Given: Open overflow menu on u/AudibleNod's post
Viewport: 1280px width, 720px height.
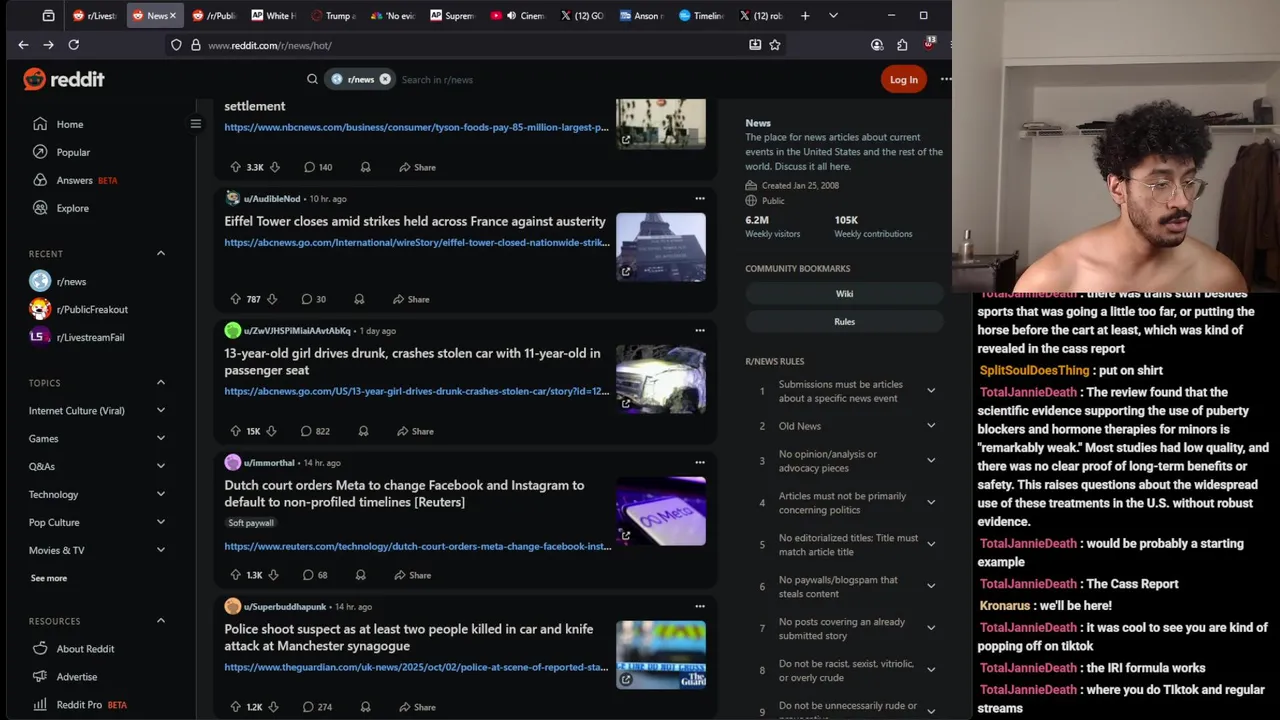Looking at the screenshot, I should 700,199.
